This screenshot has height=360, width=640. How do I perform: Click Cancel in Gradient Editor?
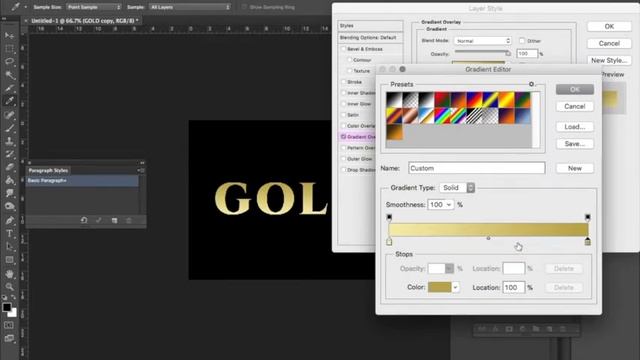pyautogui.click(x=575, y=107)
